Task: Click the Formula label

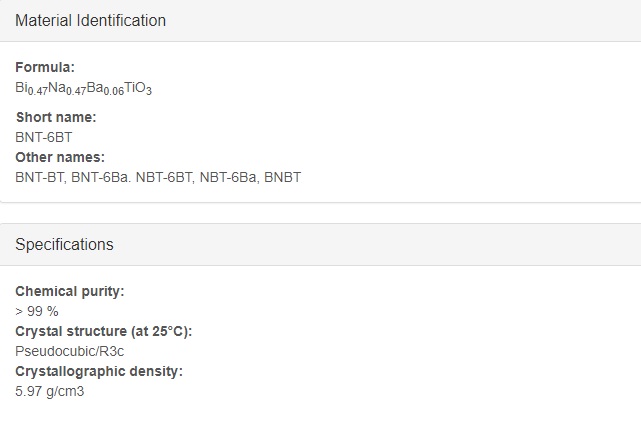Action: [x=45, y=67]
